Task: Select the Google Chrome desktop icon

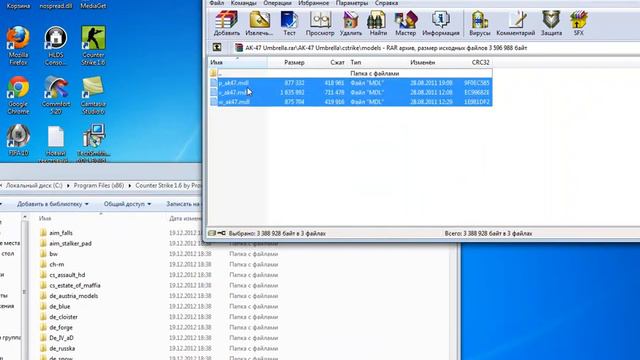Action: click(18, 95)
